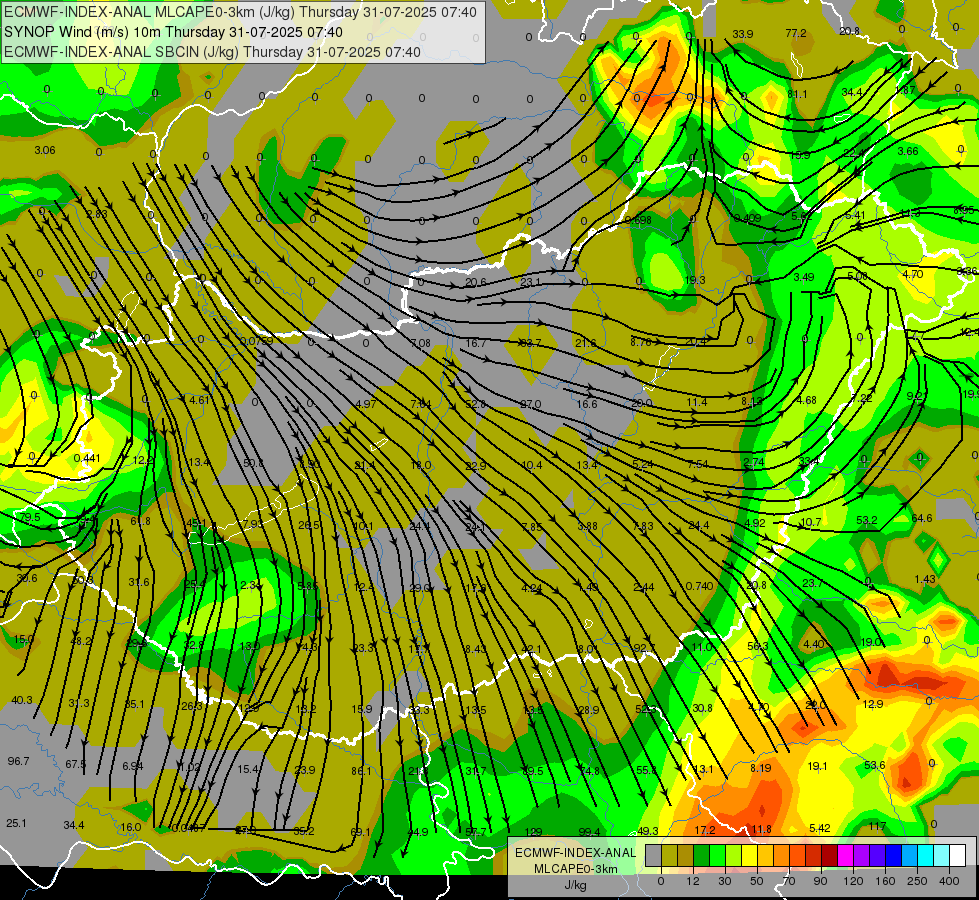Click the 400 tick label on the legend

[949, 881]
